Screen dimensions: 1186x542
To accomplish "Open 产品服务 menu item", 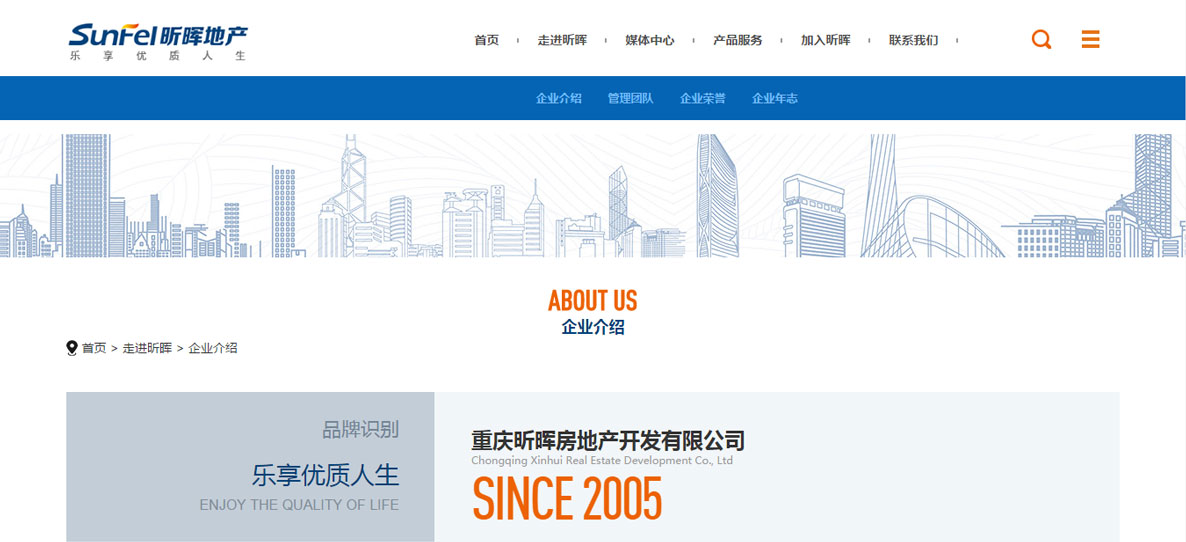I will click(737, 40).
